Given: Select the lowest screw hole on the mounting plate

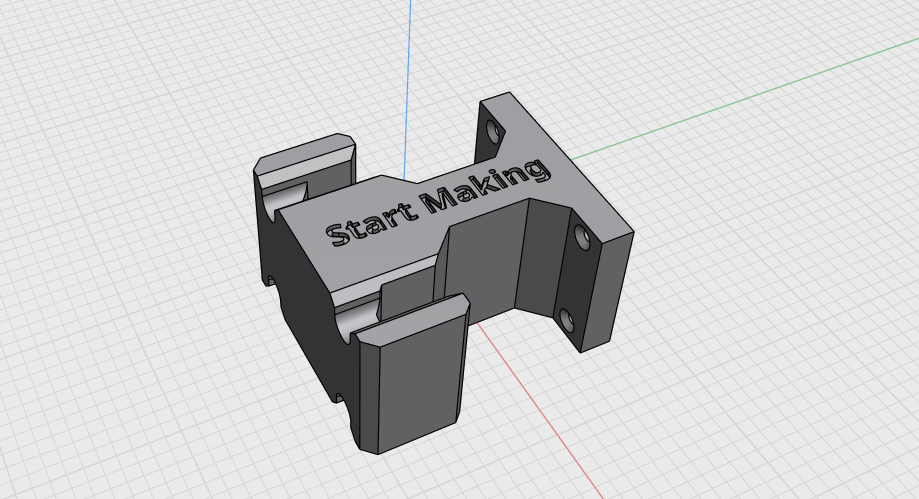Looking at the screenshot, I should [x=567, y=320].
